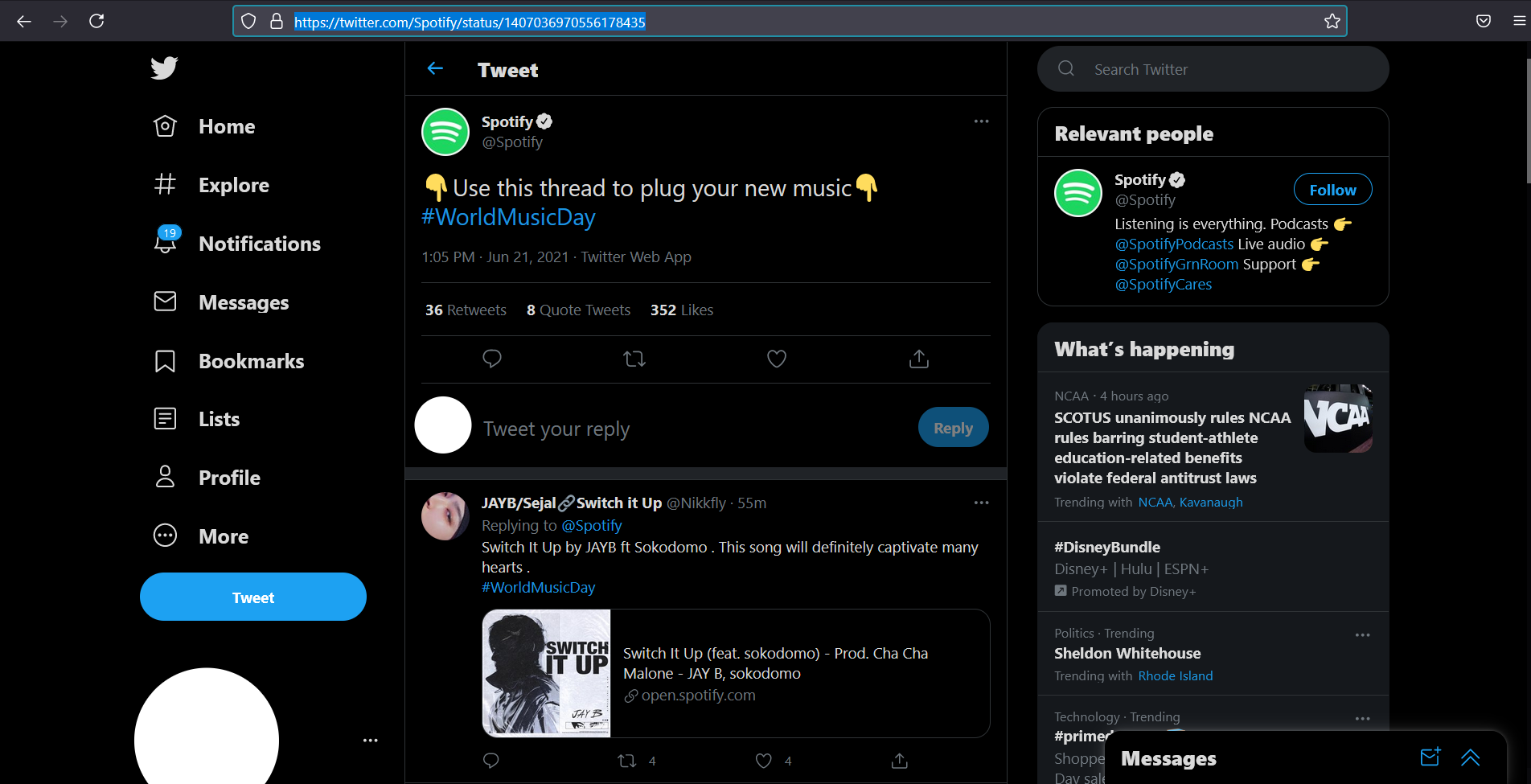
Task: Compose new message icon in Messages drawer
Action: pyautogui.click(x=1430, y=757)
